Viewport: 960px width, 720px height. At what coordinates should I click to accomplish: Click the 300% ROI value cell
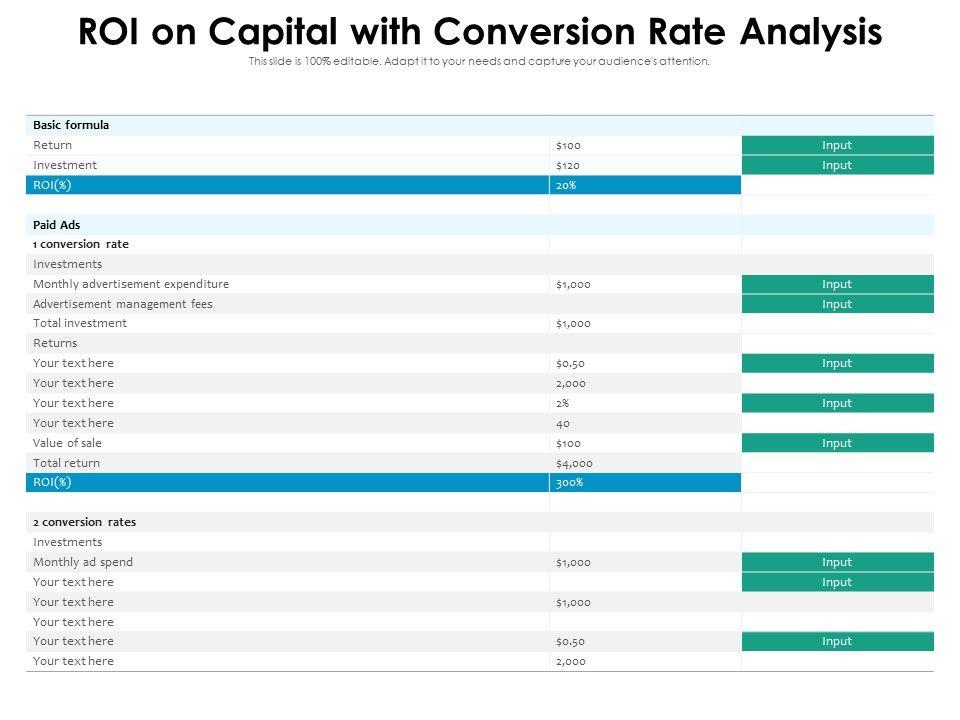point(570,482)
